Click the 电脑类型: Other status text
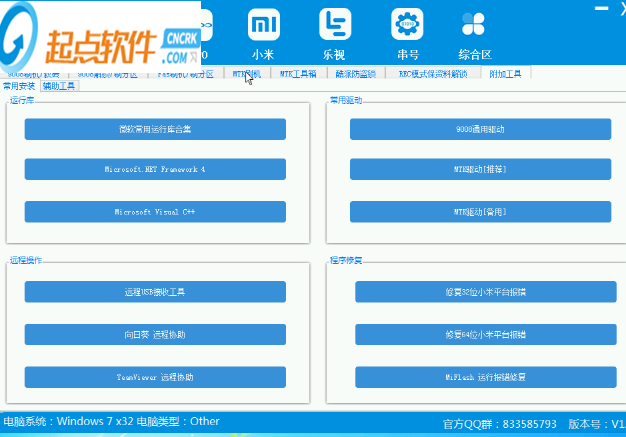This screenshot has width=626, height=437. [178, 421]
